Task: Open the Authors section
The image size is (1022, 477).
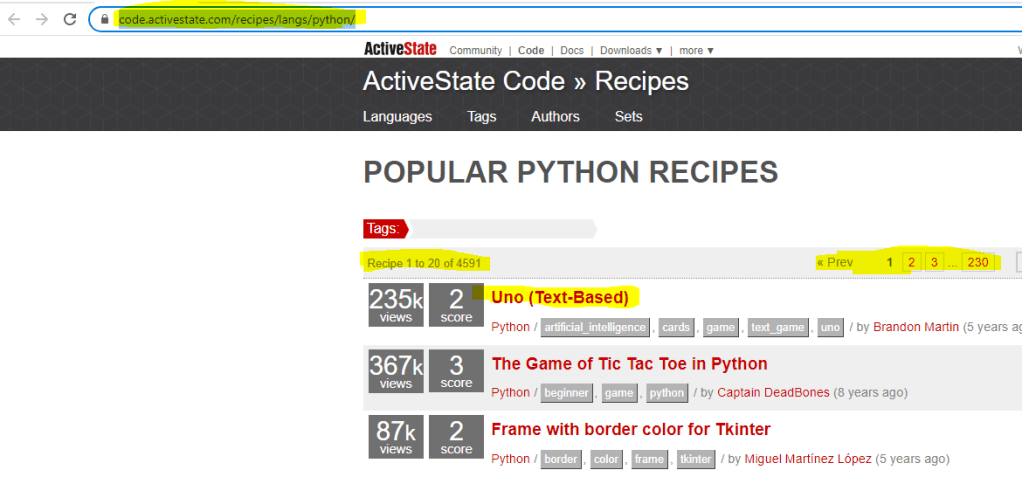Action: (555, 116)
